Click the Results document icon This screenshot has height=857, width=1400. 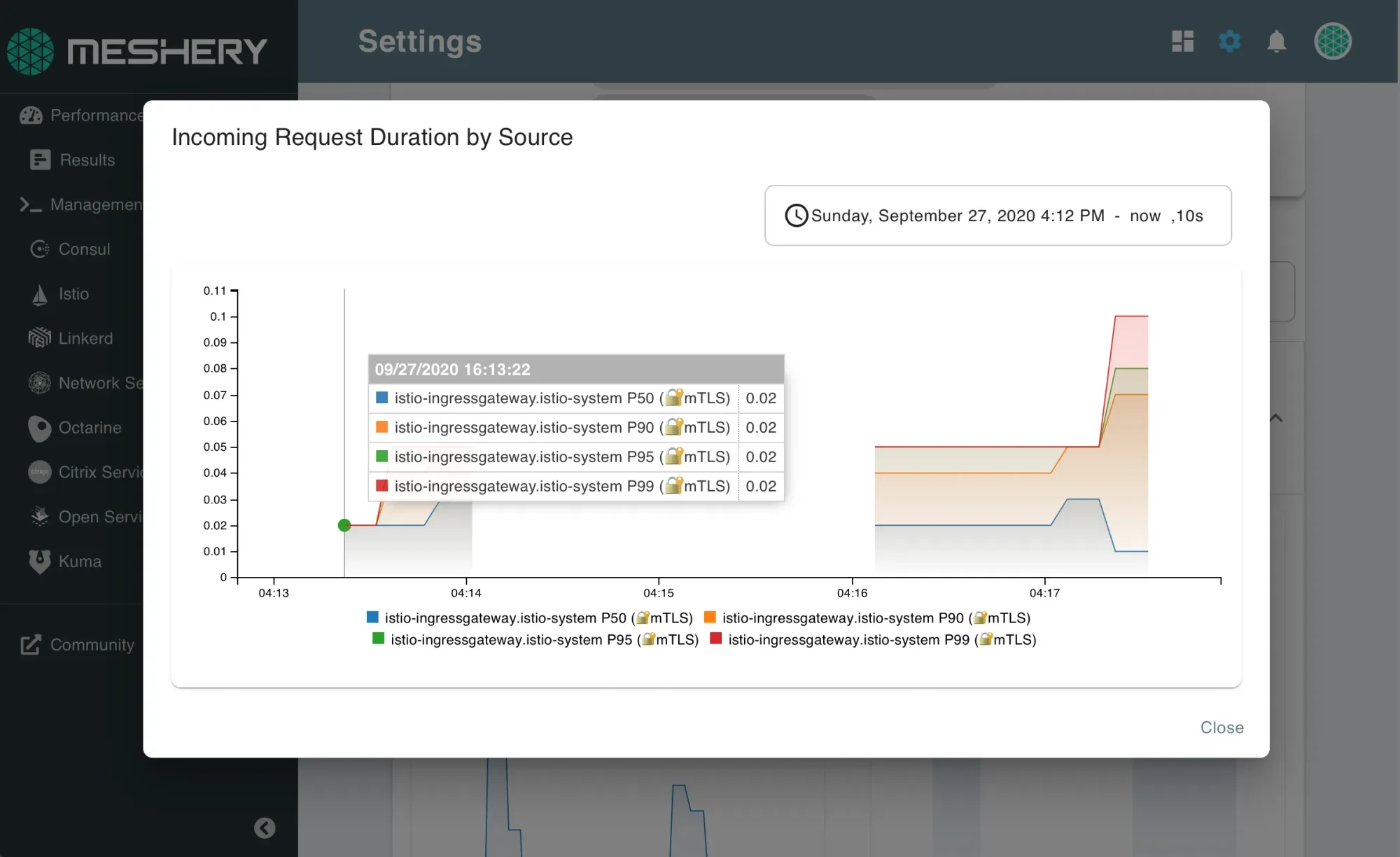pyautogui.click(x=41, y=160)
